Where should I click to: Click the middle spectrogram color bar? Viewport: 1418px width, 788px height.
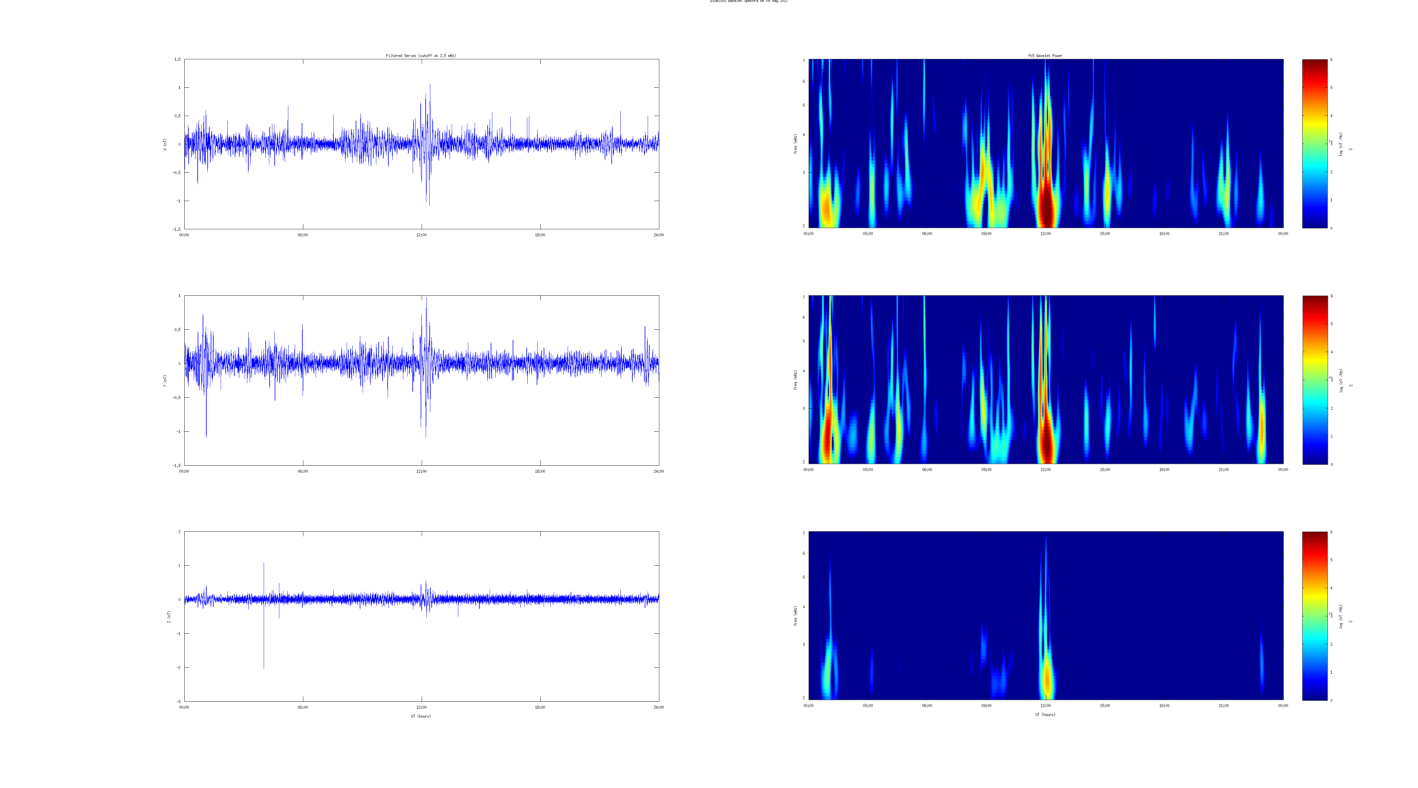(1315, 379)
